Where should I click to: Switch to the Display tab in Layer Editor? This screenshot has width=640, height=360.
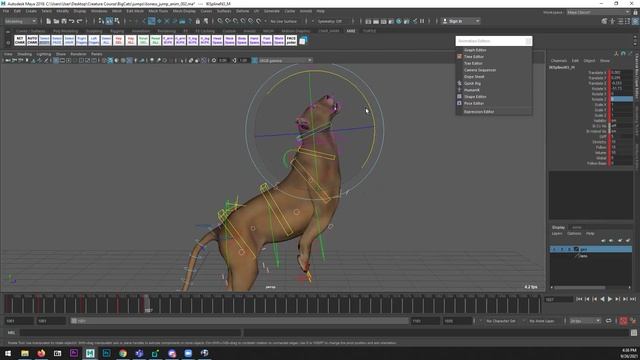558,227
